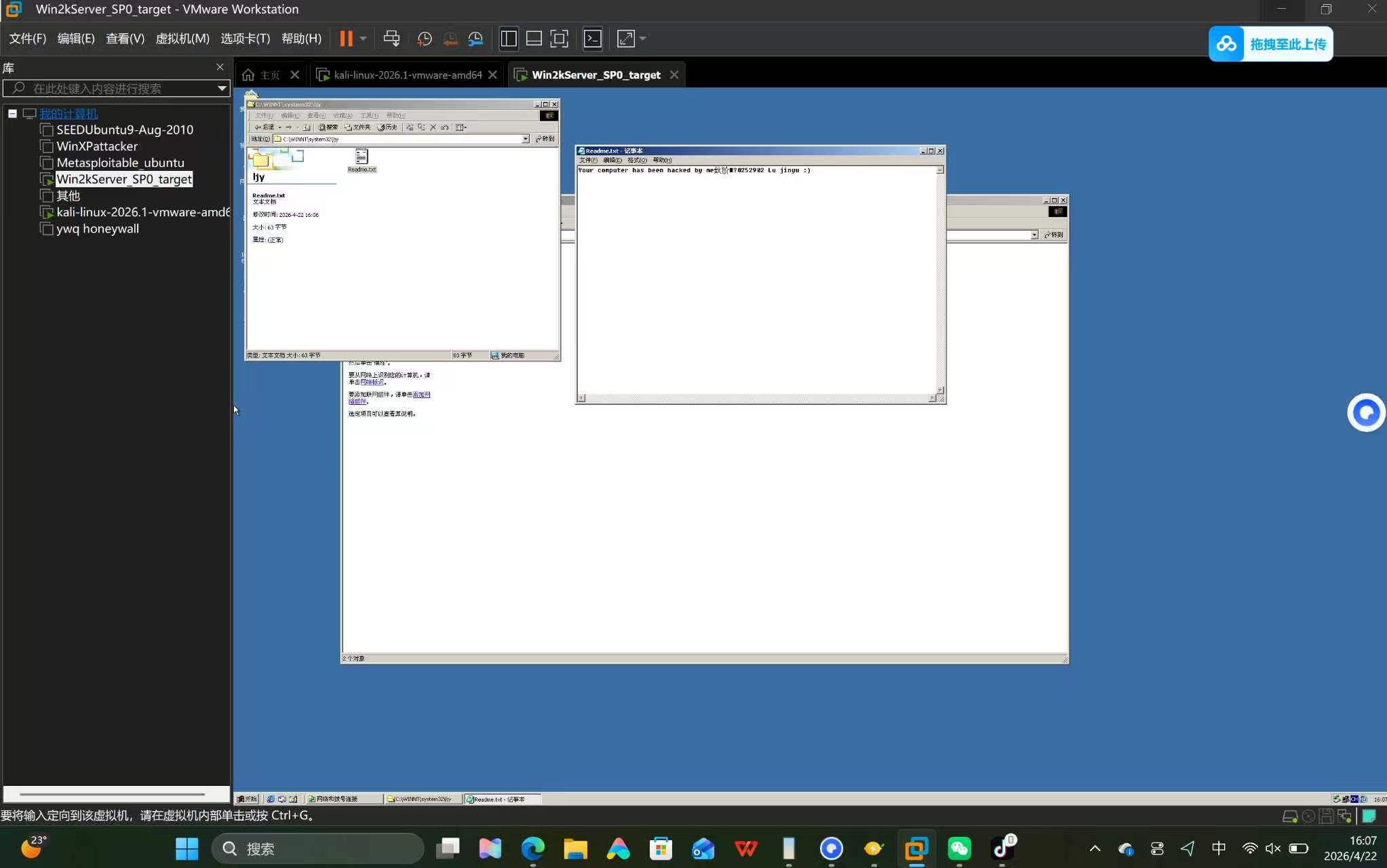Enter full screen mode icon

(x=559, y=39)
